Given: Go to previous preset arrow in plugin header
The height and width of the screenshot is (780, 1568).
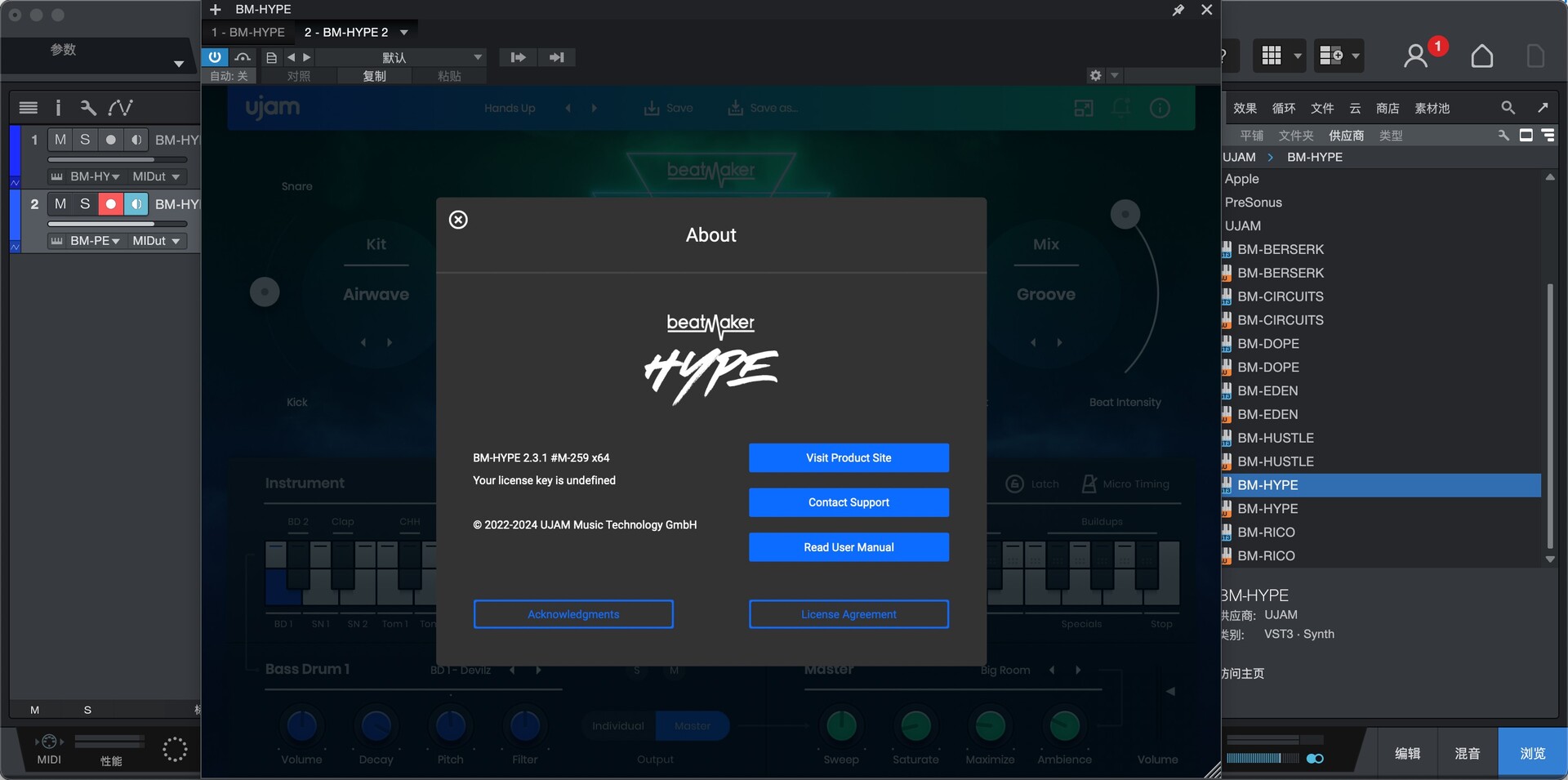Looking at the screenshot, I should (x=292, y=57).
